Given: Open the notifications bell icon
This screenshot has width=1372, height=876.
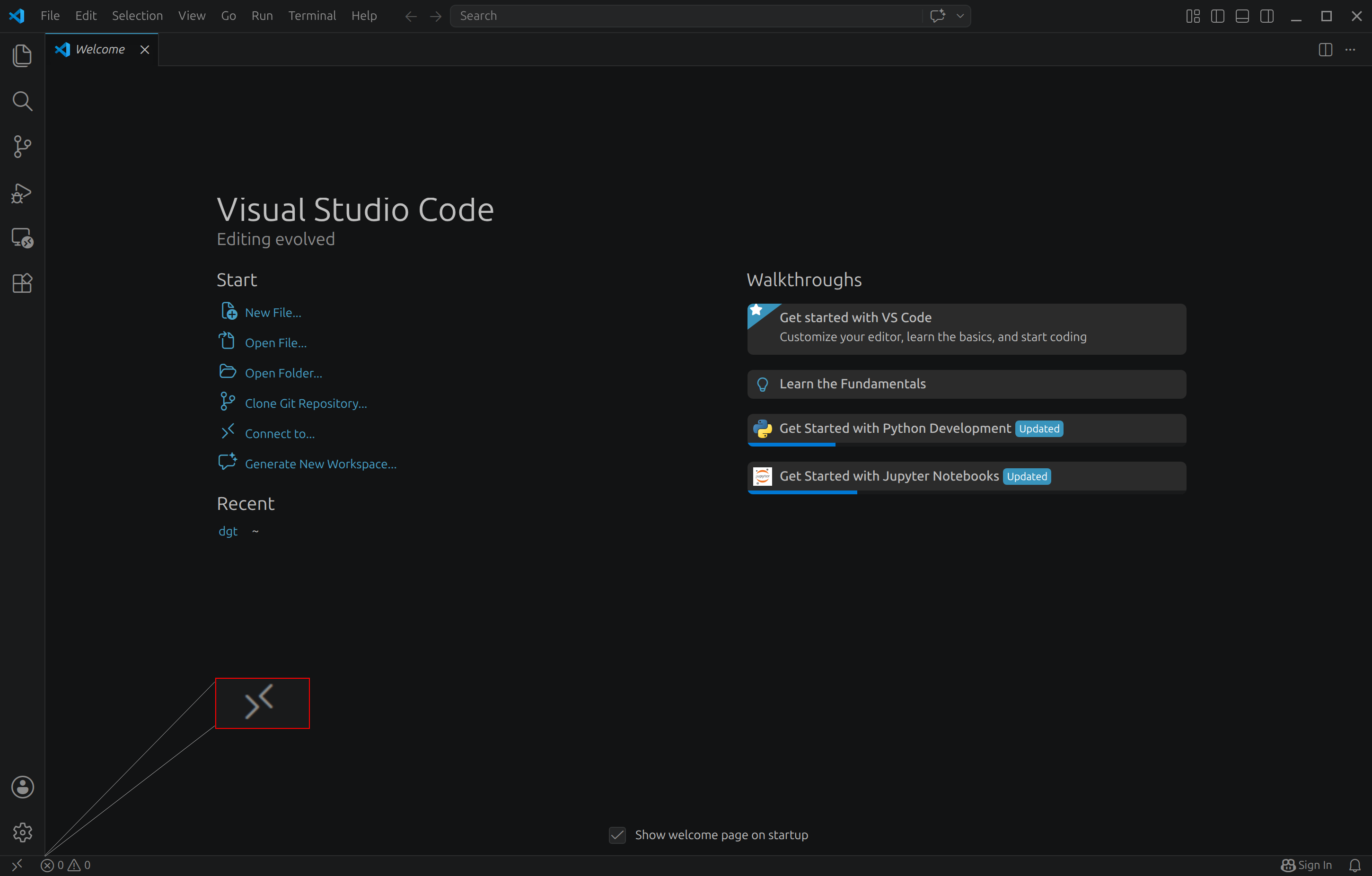Looking at the screenshot, I should pyautogui.click(x=1355, y=865).
